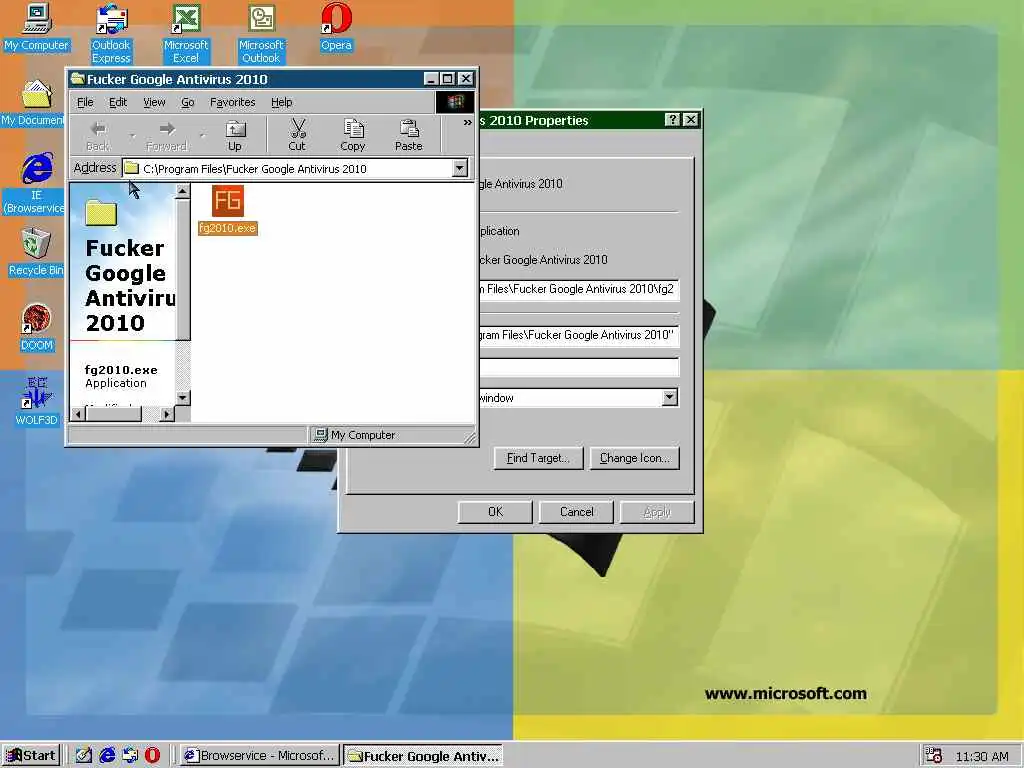Click the Start button
The image size is (1024, 768).
pyautogui.click(x=31, y=756)
